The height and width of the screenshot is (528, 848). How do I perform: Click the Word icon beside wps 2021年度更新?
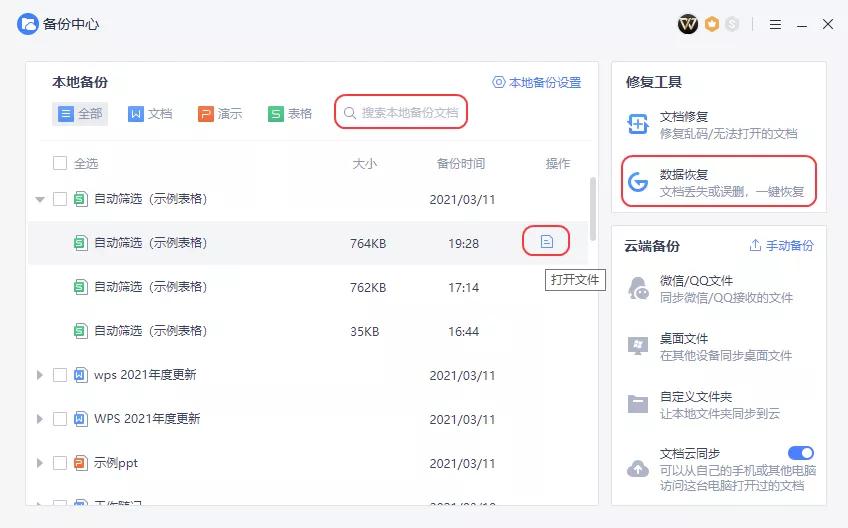(x=80, y=374)
